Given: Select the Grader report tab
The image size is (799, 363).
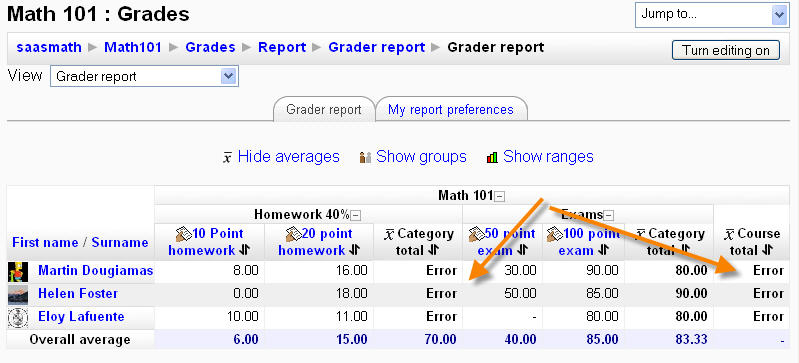Looking at the screenshot, I should (x=324, y=110).
